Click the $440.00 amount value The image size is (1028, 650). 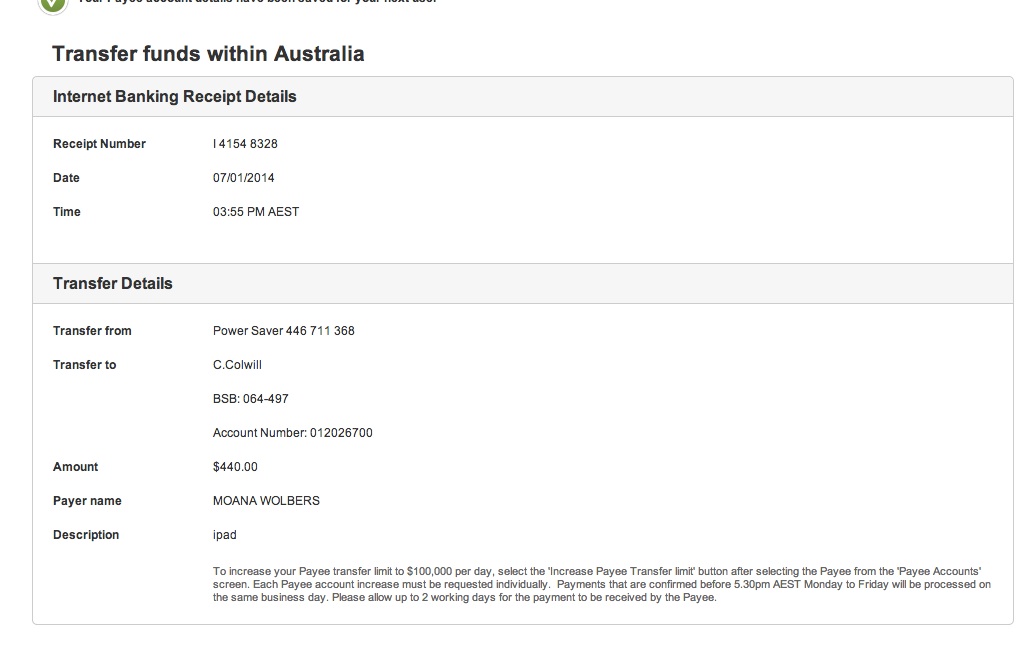pyautogui.click(x=235, y=467)
